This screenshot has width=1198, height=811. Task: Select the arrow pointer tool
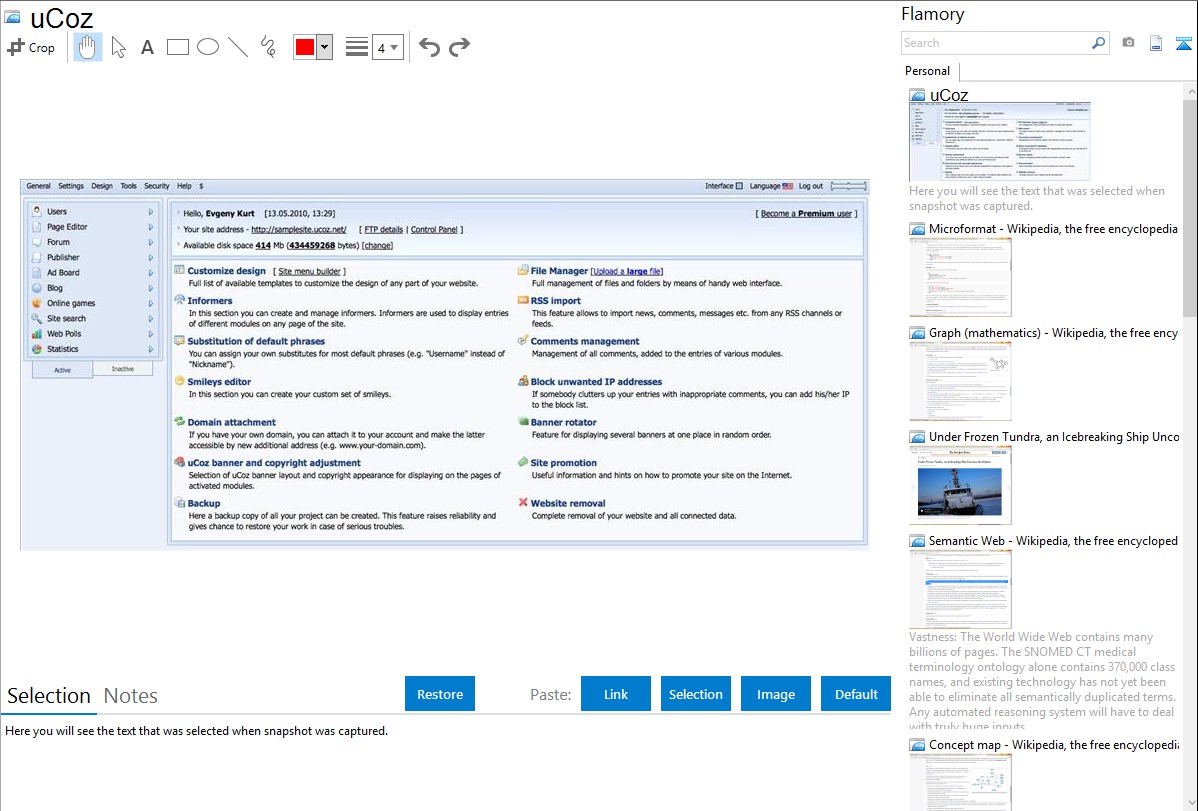point(118,47)
